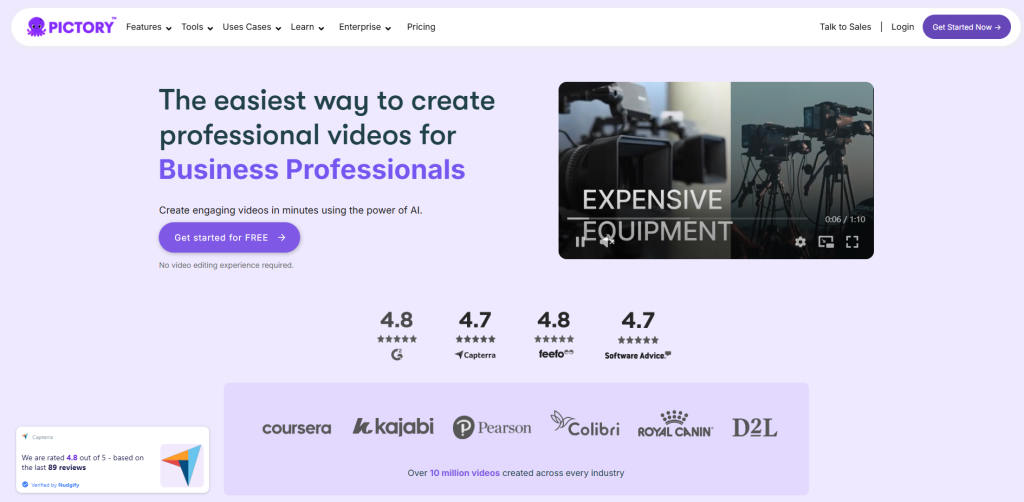
Task: Click the kajabi logo
Action: tap(393, 426)
